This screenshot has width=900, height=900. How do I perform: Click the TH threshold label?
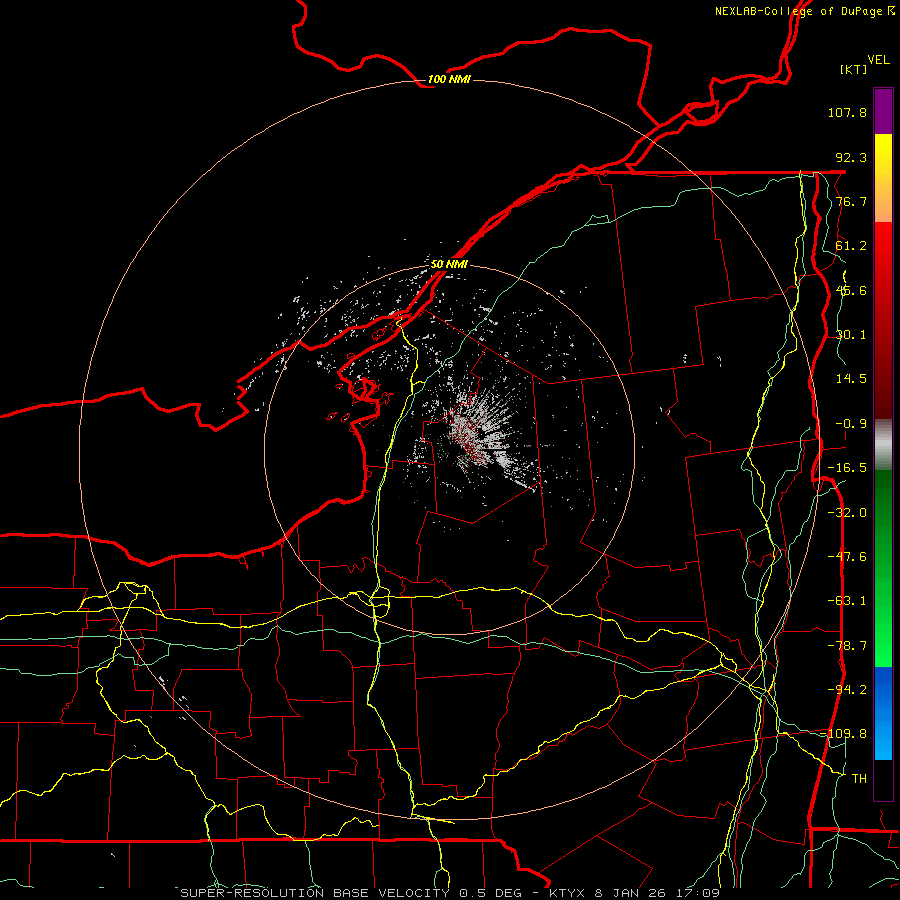click(859, 779)
